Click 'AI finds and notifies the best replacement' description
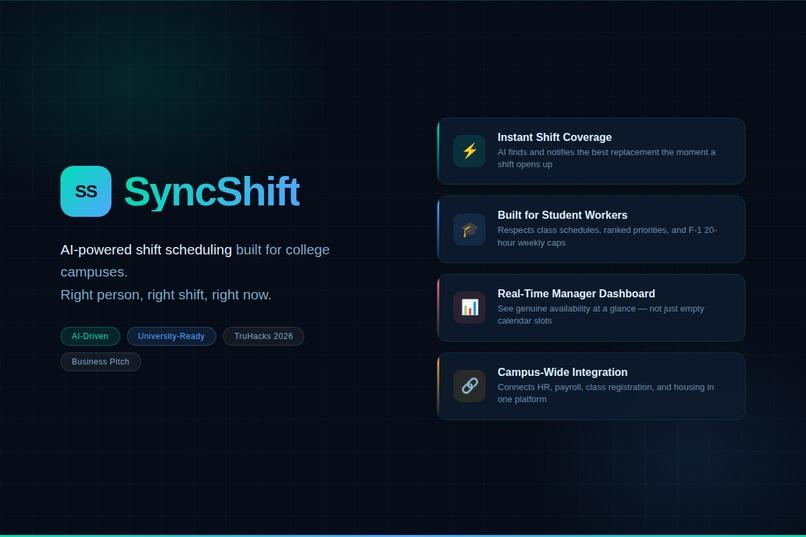 click(x=606, y=158)
